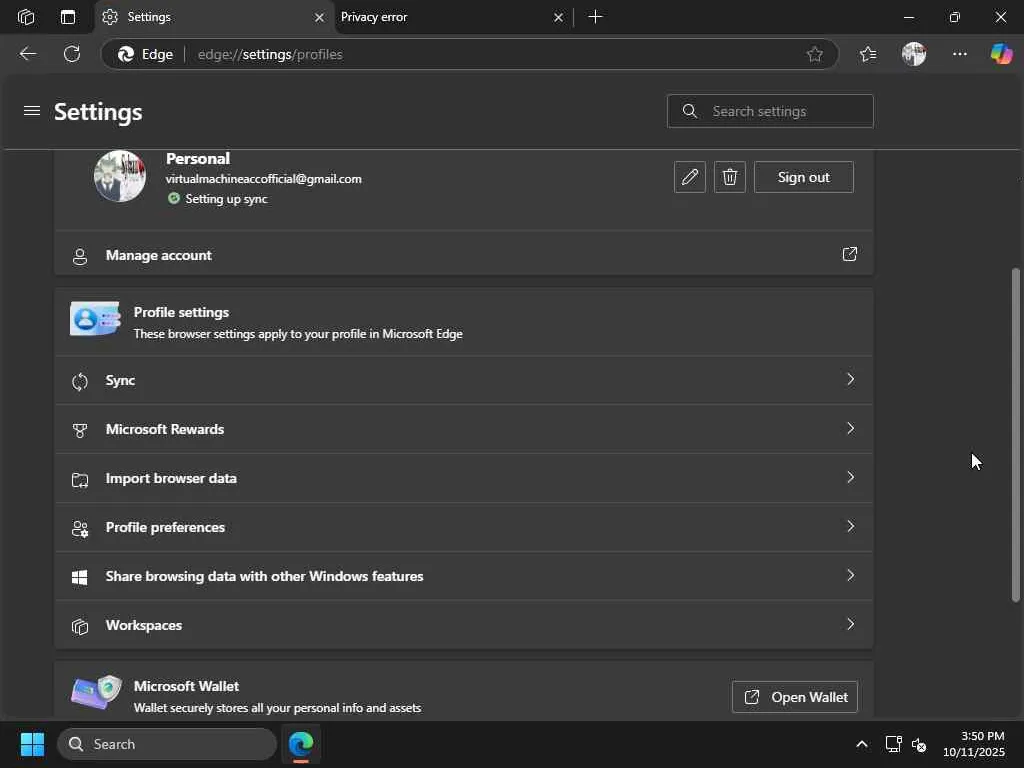1024x768 pixels.
Task: Open the Windows Start menu
Action: 32,744
